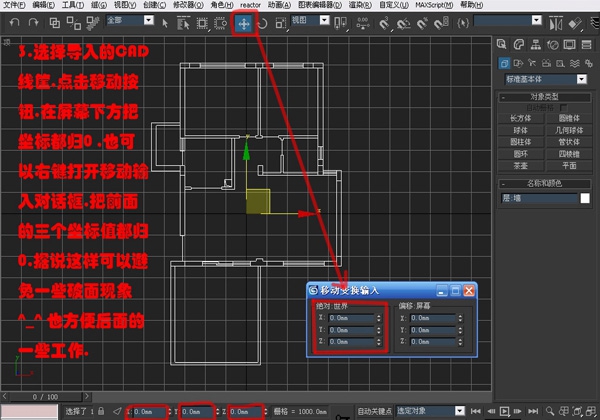Viewport: 600px width, 420px height.
Task: Toggle the selection lock padlock icon
Action: pos(101,411)
